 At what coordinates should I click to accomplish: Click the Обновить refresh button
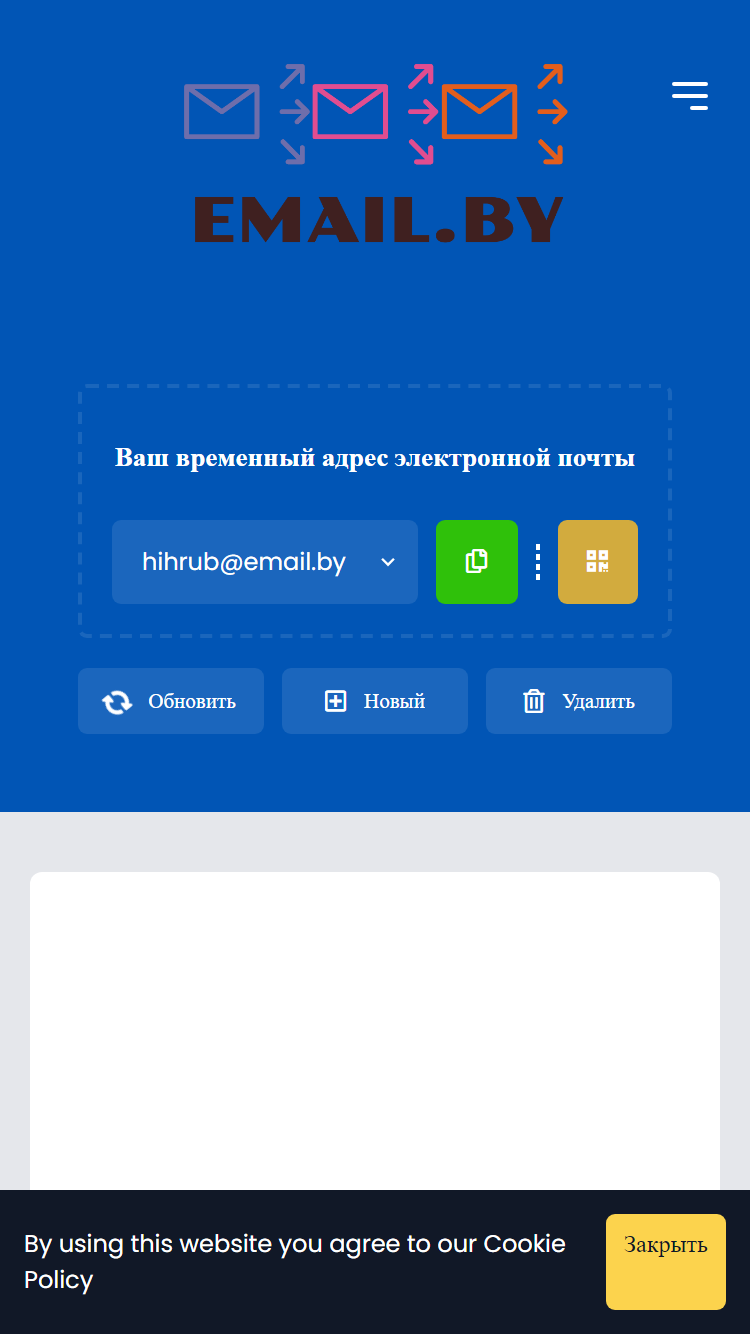coord(171,701)
